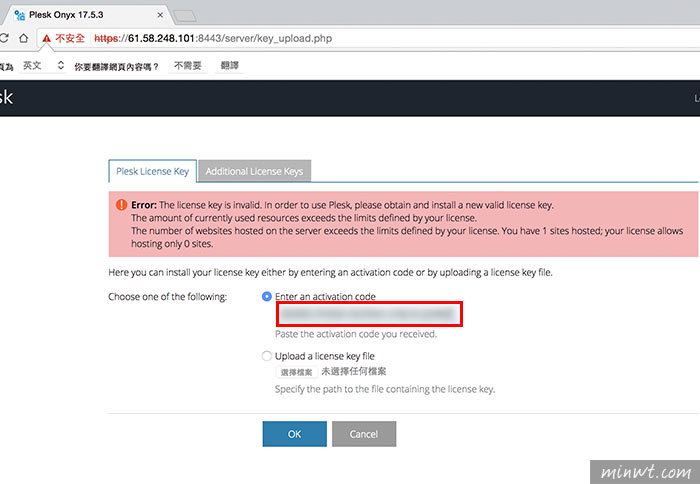This screenshot has width=700, height=484.
Task: Click the 'Paste the activation code you received.' text
Action: point(356,334)
